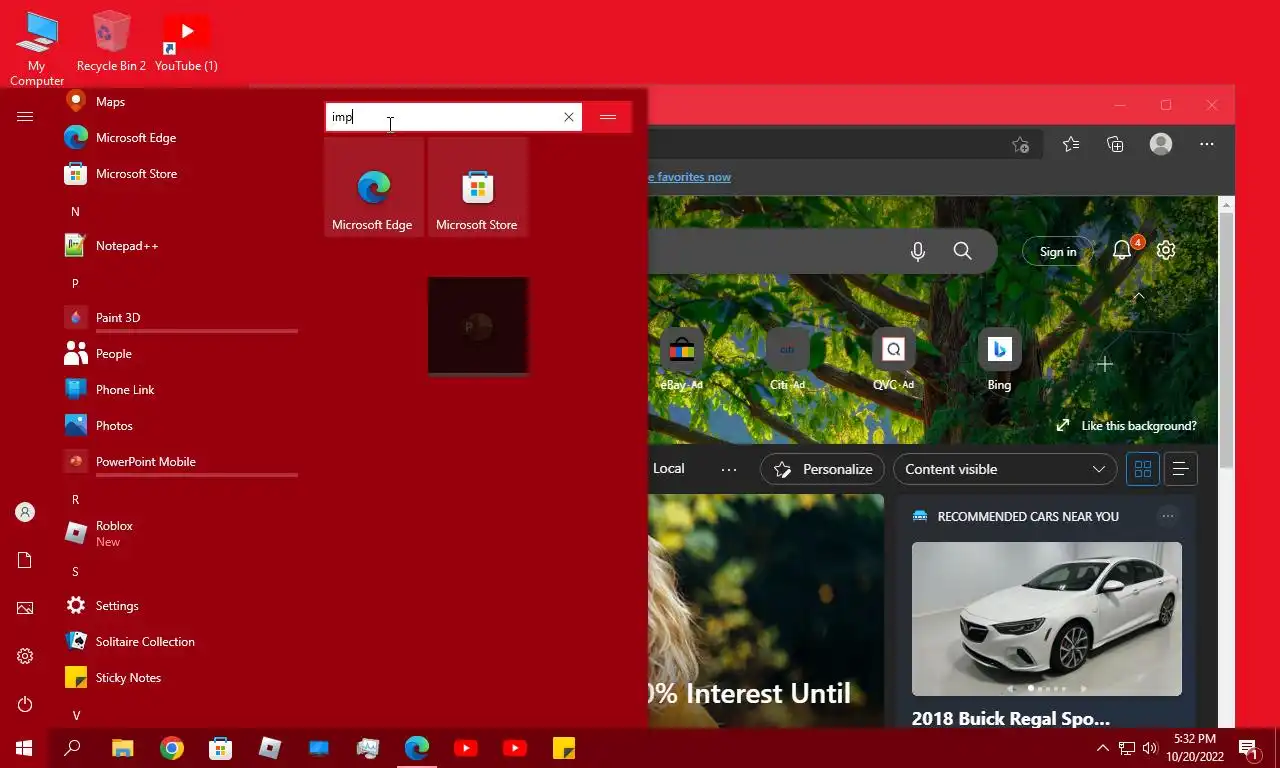
Task: Jump to letter N section header
Action: tap(75, 212)
